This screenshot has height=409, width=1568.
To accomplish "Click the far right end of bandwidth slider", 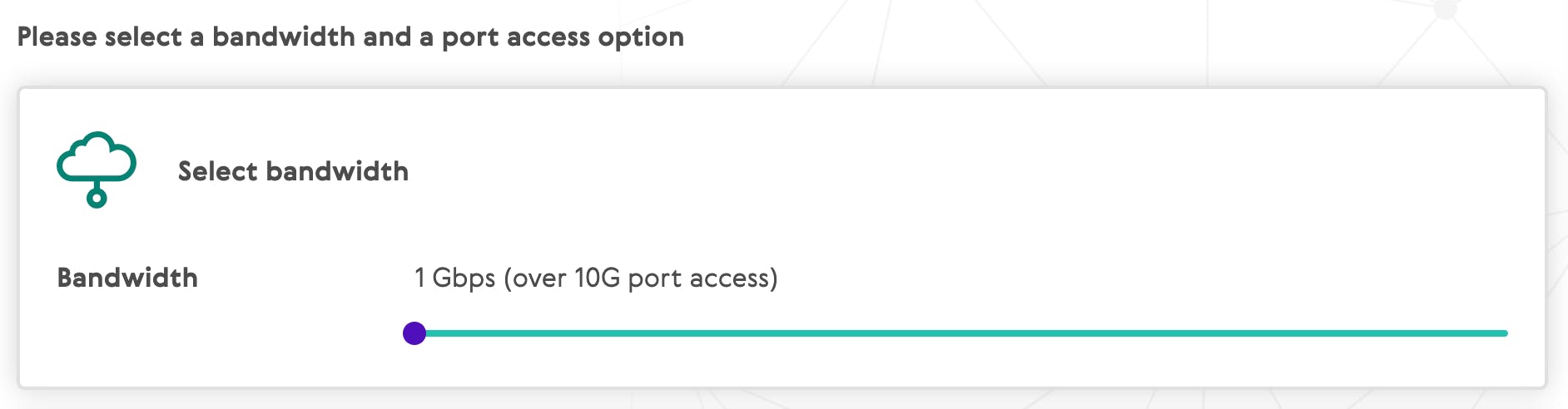I will [x=1505, y=333].
